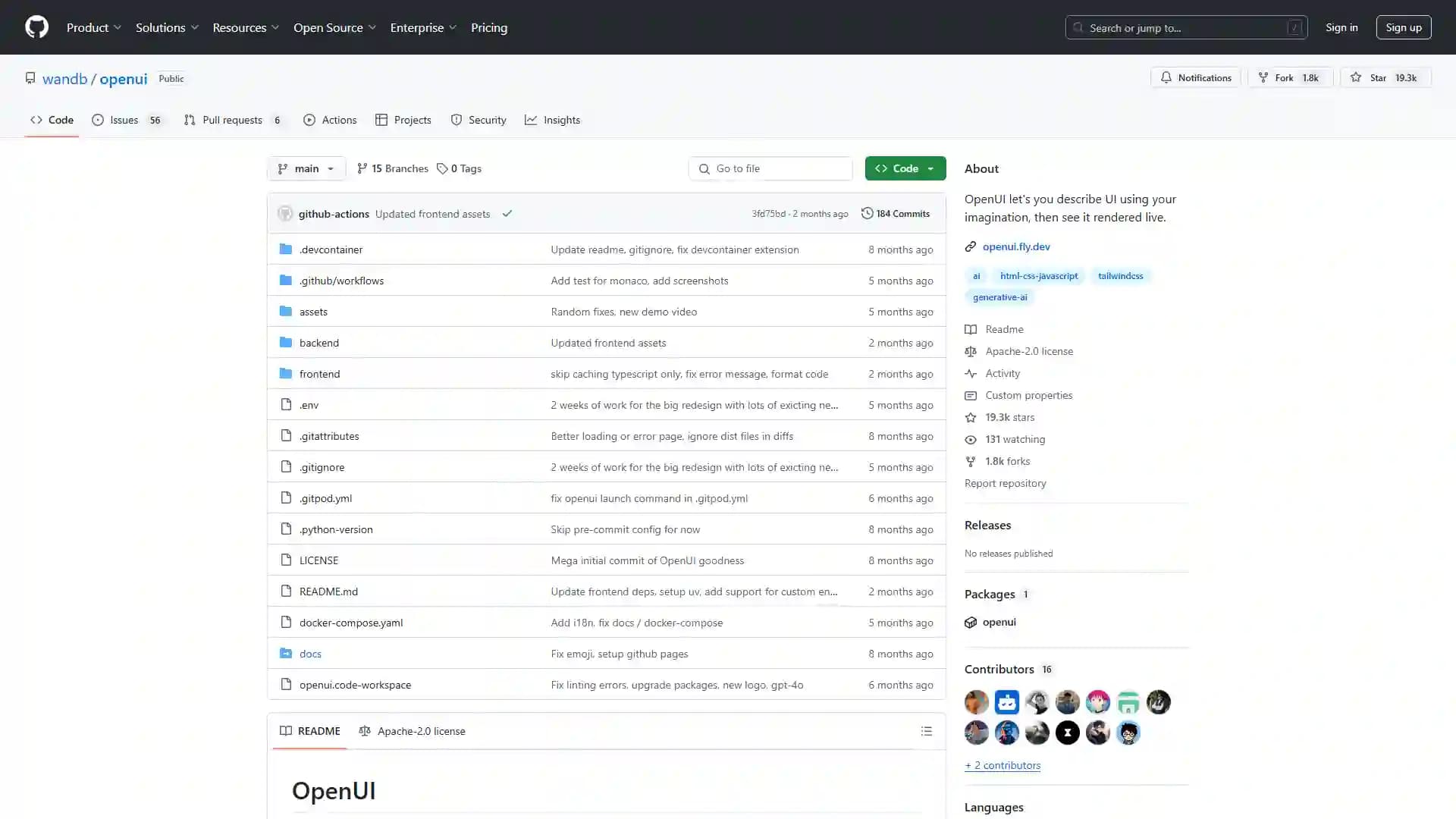Open the openui.fly.dev link
This screenshot has height=819, width=1456.
pyautogui.click(x=1016, y=246)
